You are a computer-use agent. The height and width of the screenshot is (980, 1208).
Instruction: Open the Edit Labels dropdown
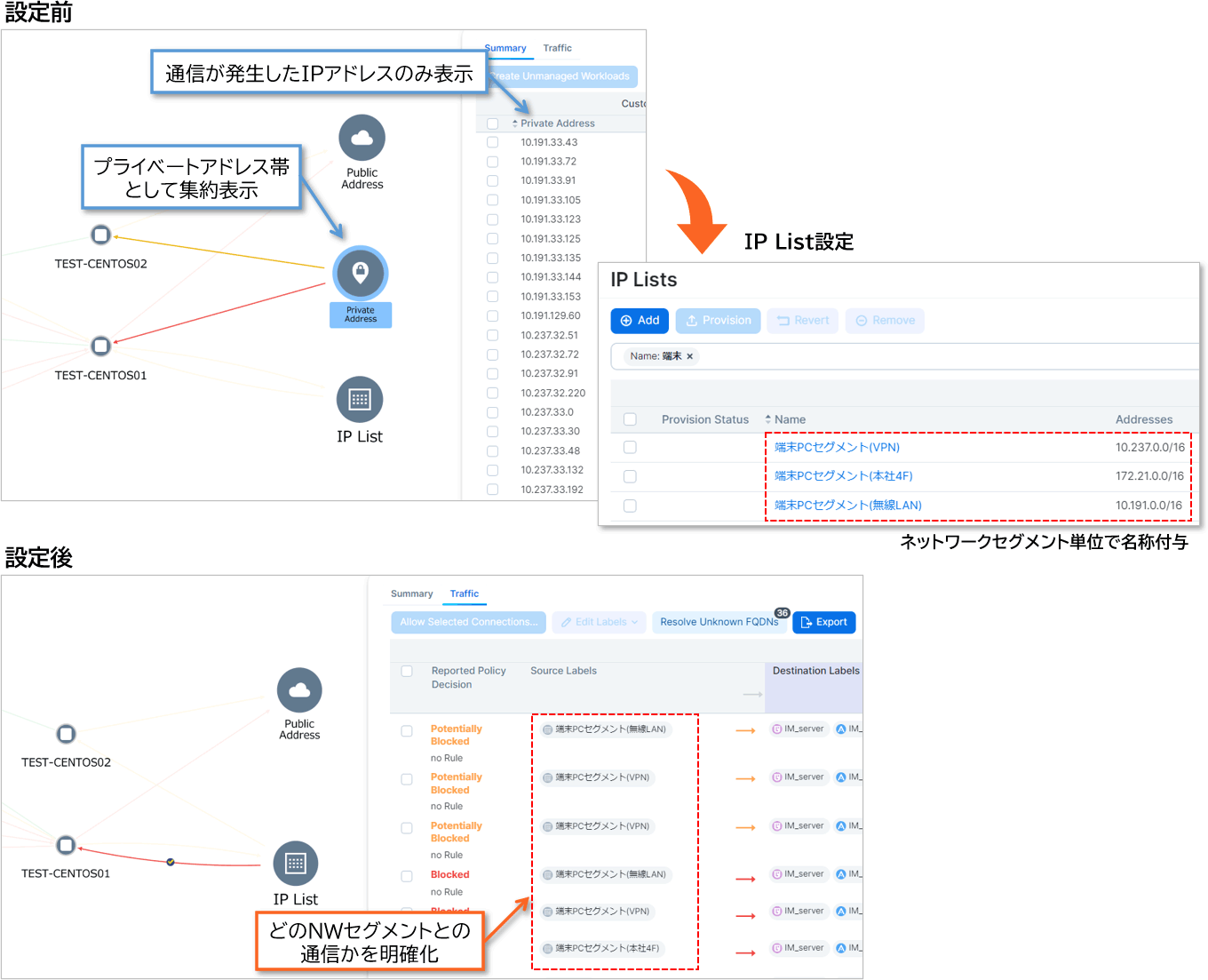click(599, 623)
